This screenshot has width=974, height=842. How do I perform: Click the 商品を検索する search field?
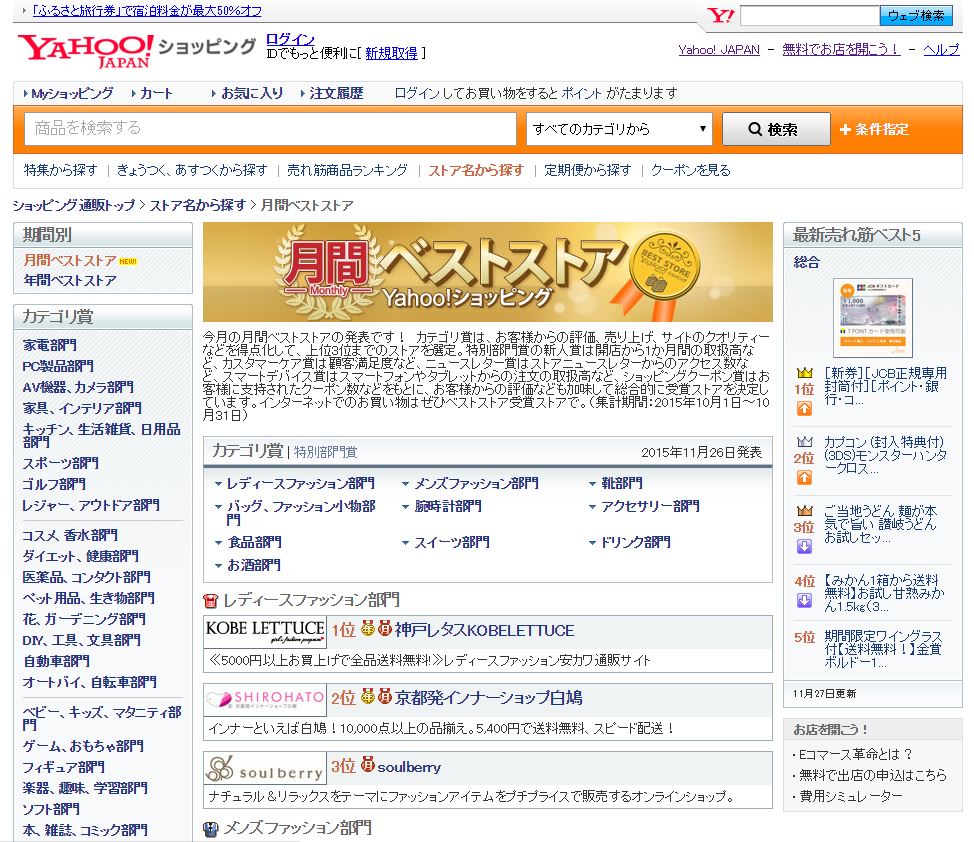[x=270, y=129]
